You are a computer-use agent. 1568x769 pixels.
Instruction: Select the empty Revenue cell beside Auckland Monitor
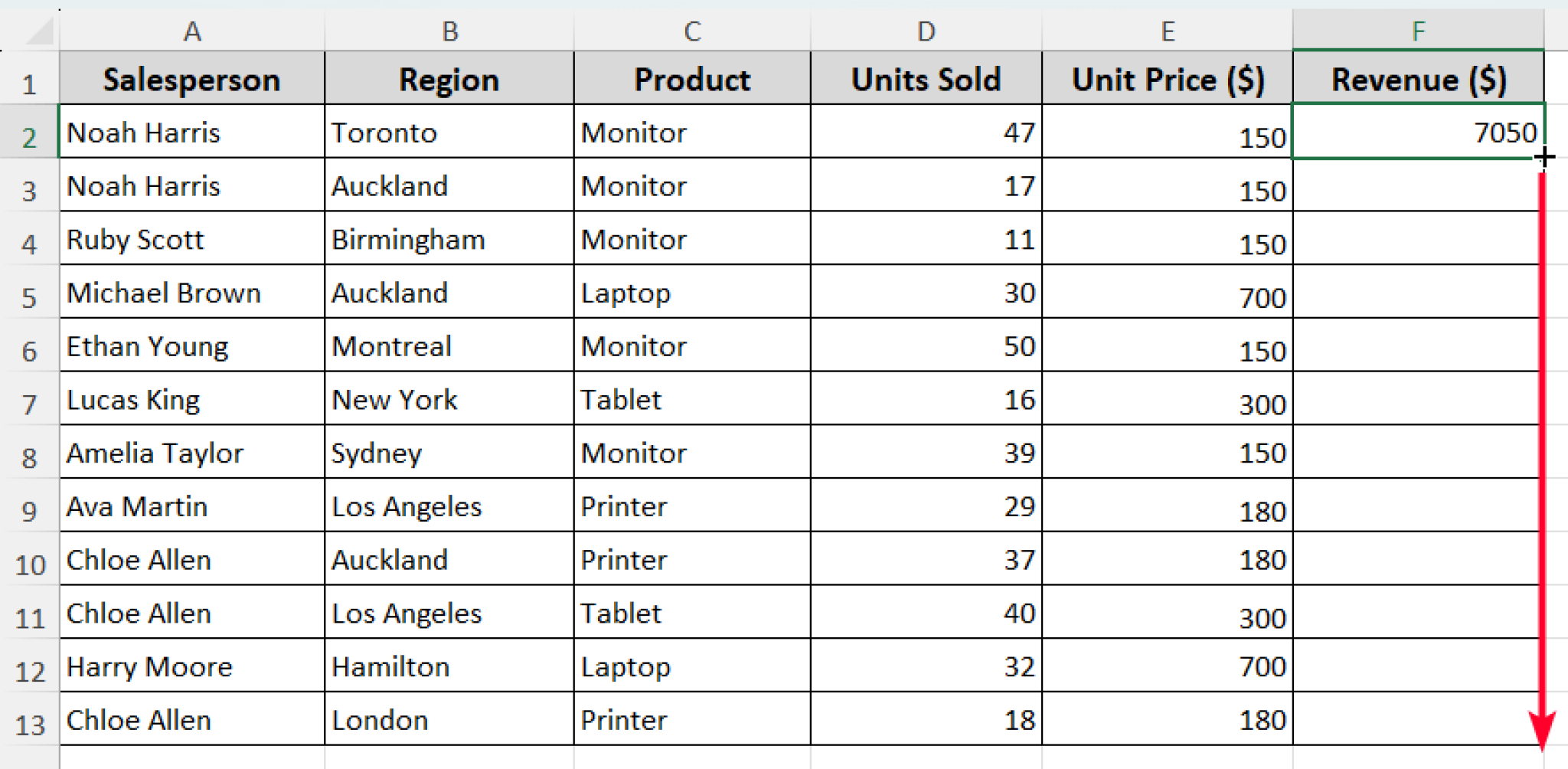pyautogui.click(x=1416, y=185)
